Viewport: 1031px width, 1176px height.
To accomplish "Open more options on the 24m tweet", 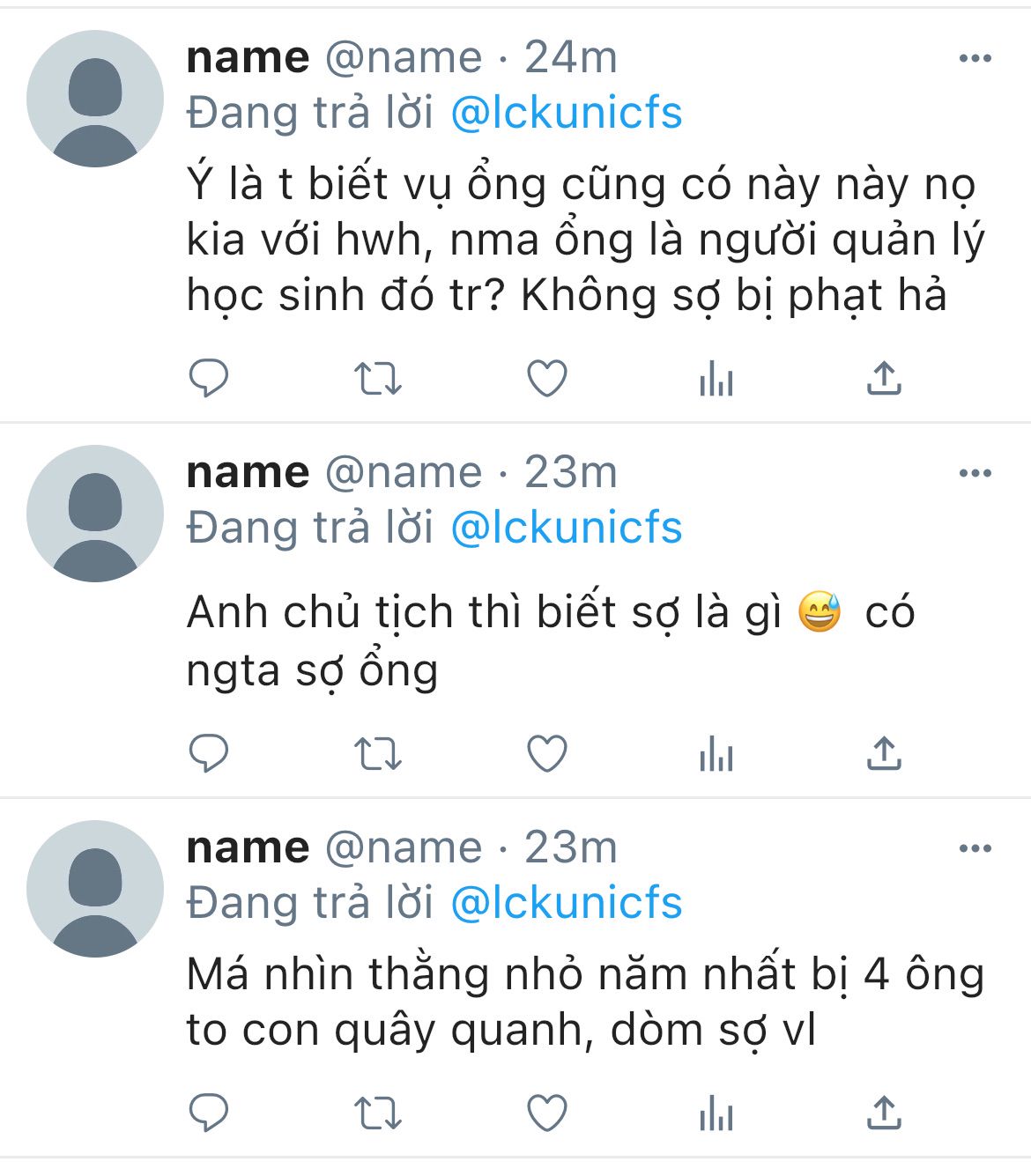I will point(975,58).
